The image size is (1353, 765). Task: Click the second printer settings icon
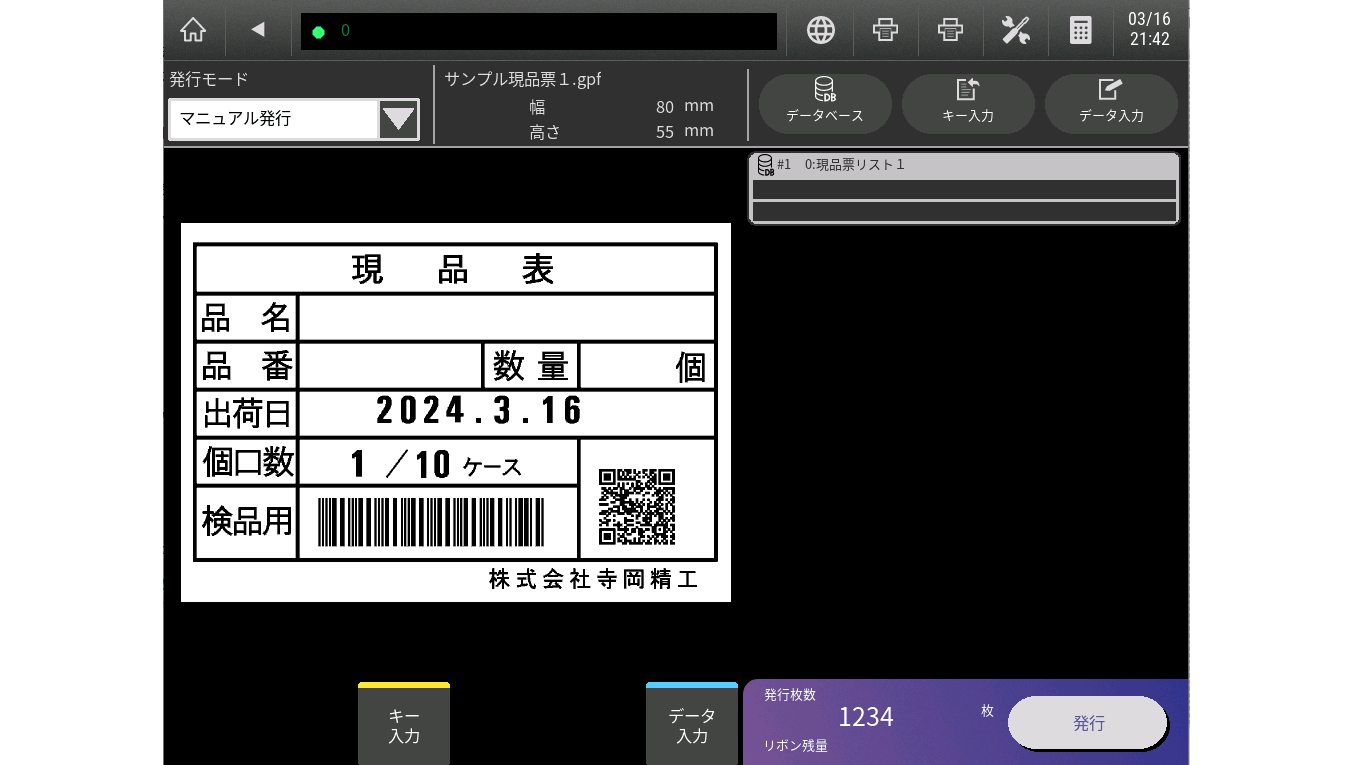click(949, 30)
